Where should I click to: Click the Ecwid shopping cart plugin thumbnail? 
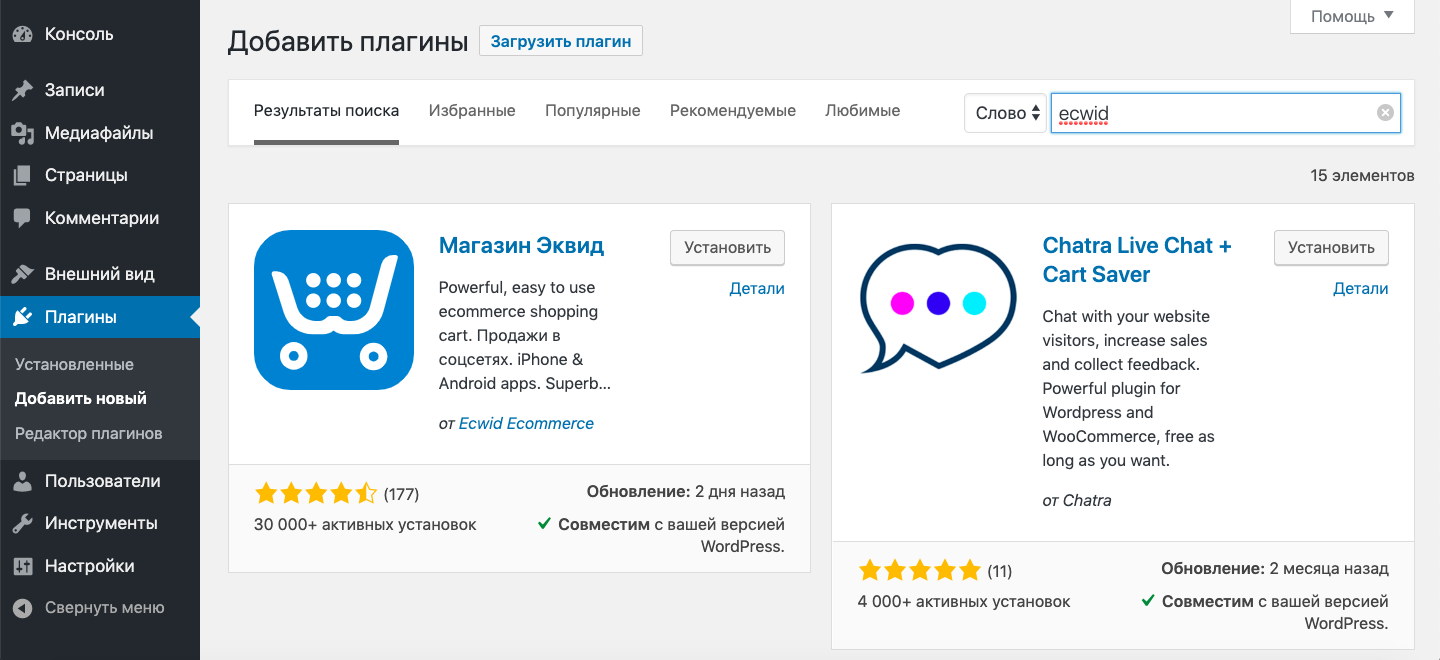(334, 310)
